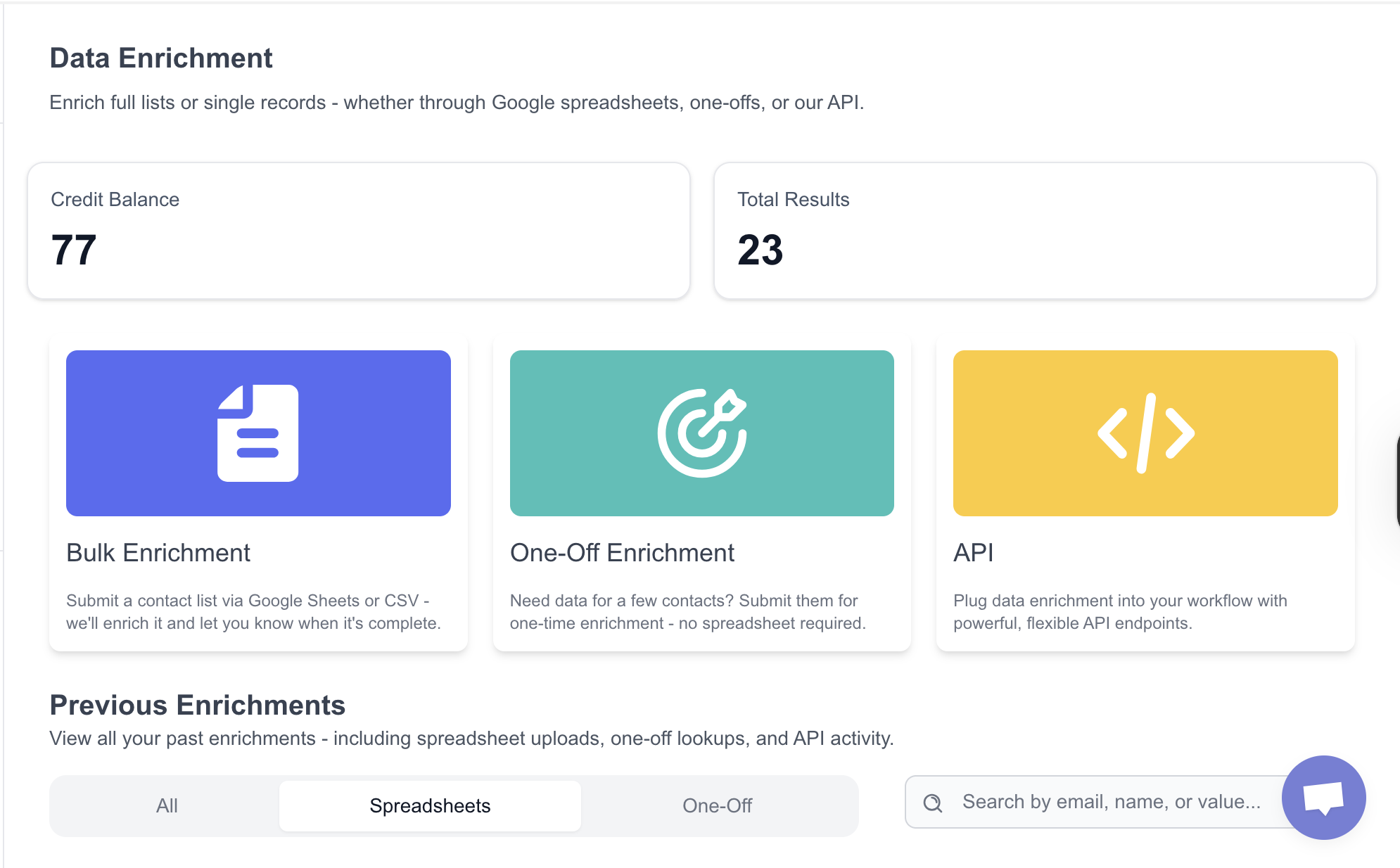Screen dimensions: 1400x868
Task: Click the search magnifier icon
Action: (x=933, y=803)
